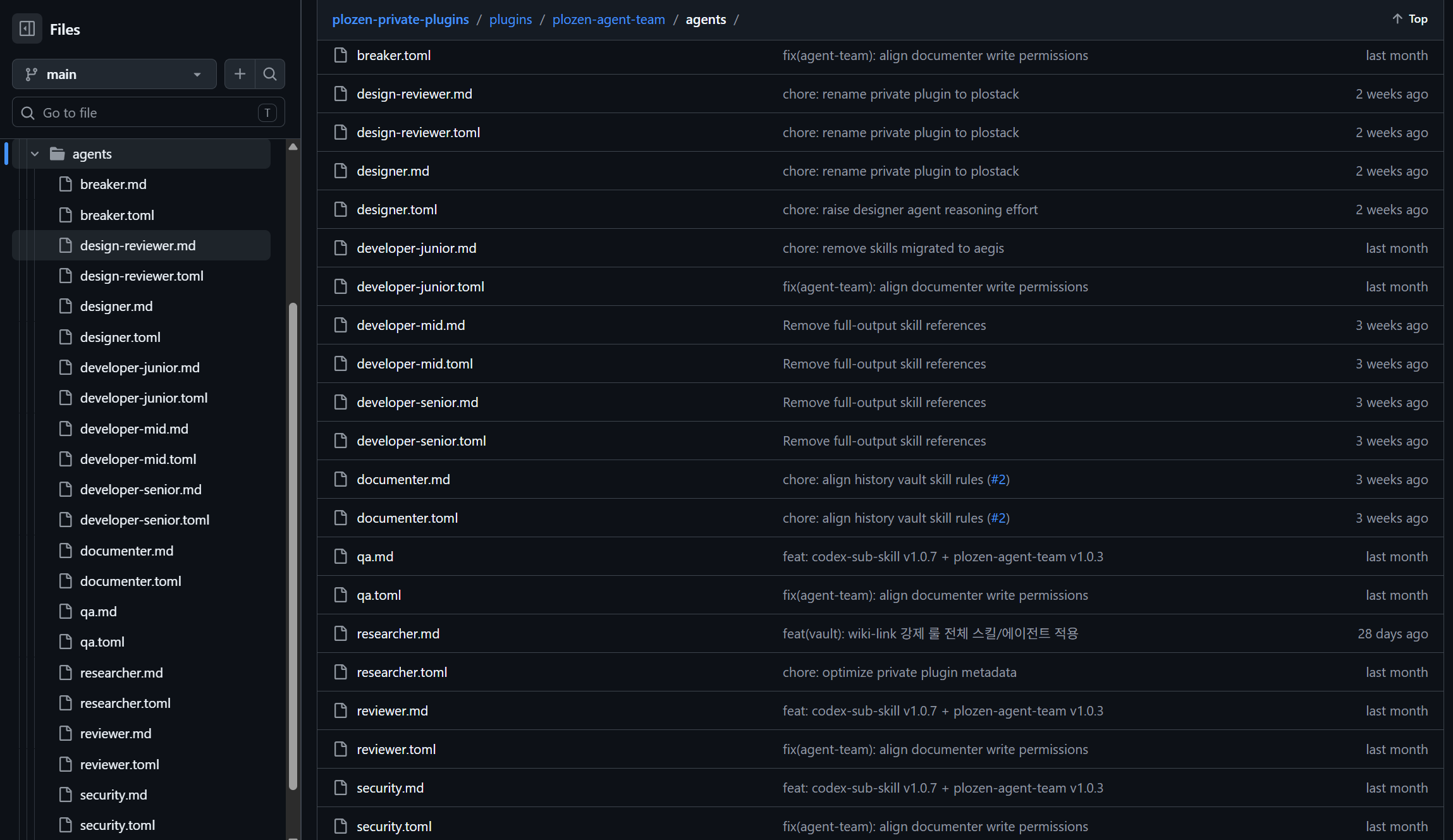Click file icon of developer-senior.toml list row
The height and width of the screenshot is (840, 1453).
pyautogui.click(x=340, y=441)
